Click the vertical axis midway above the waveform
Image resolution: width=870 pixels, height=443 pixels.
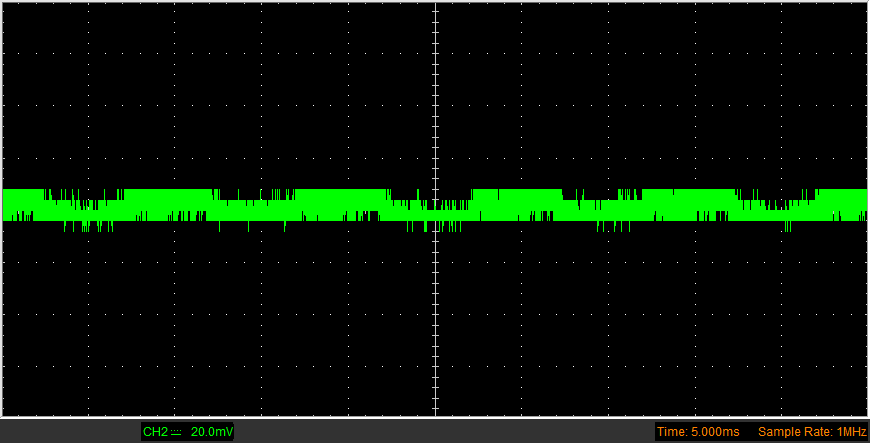pyautogui.click(x=435, y=95)
